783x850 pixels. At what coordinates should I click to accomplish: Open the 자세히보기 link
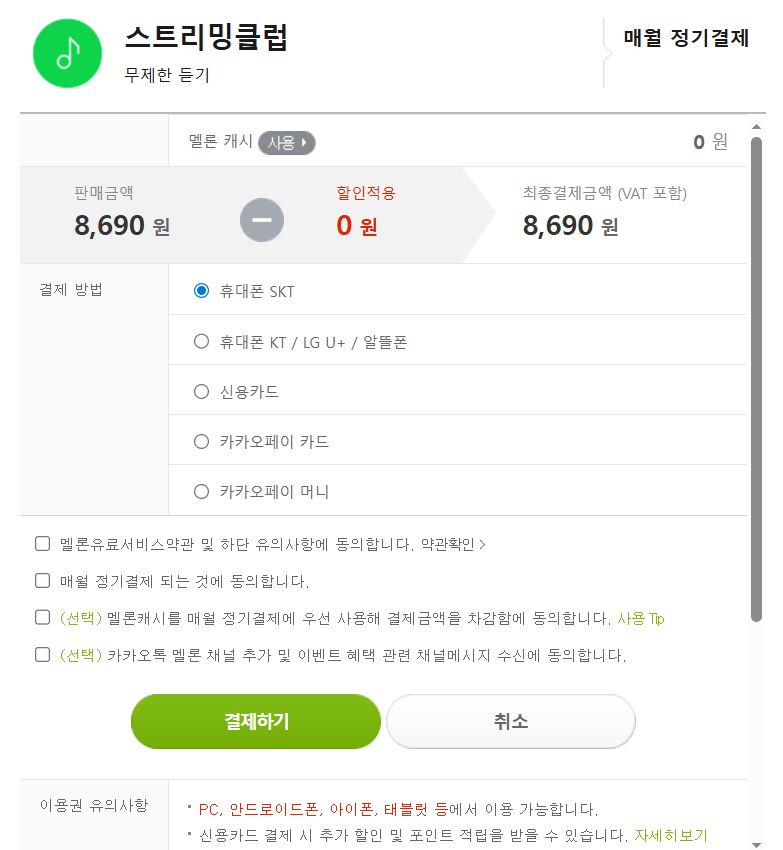pyautogui.click(x=670, y=835)
